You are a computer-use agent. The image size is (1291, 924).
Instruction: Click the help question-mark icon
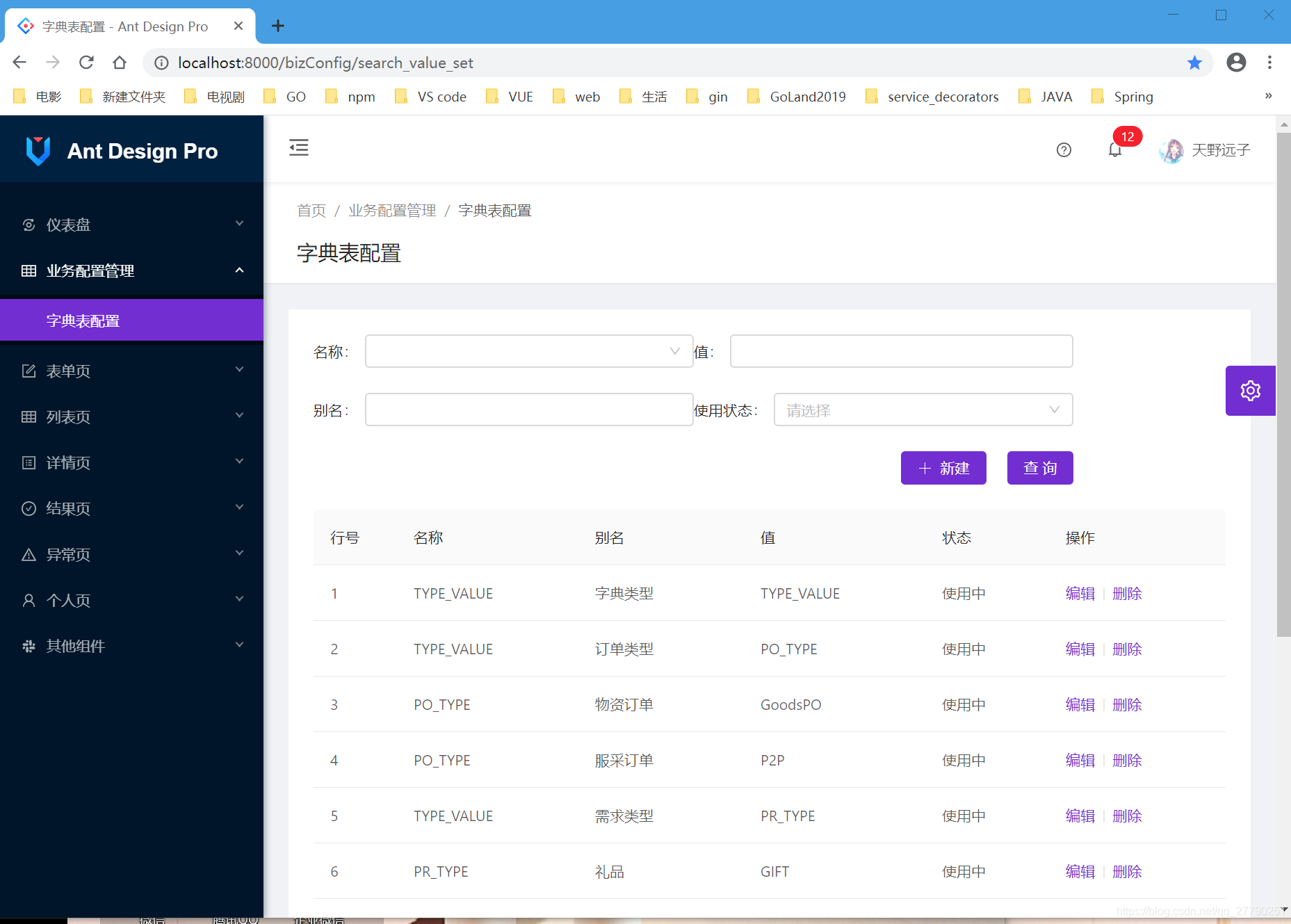point(1064,149)
